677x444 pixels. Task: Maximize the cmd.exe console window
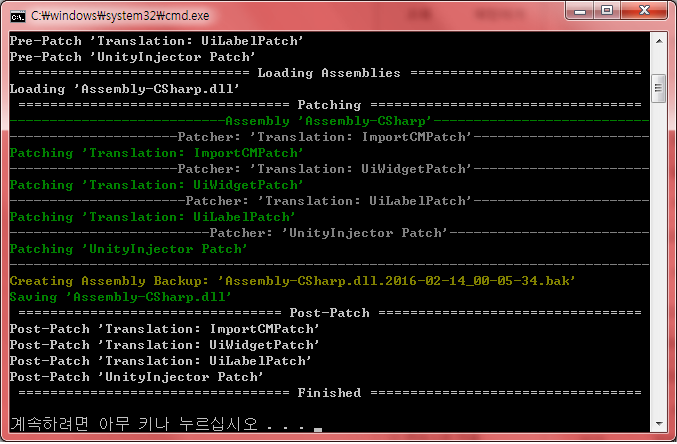pyautogui.click(x=607, y=10)
